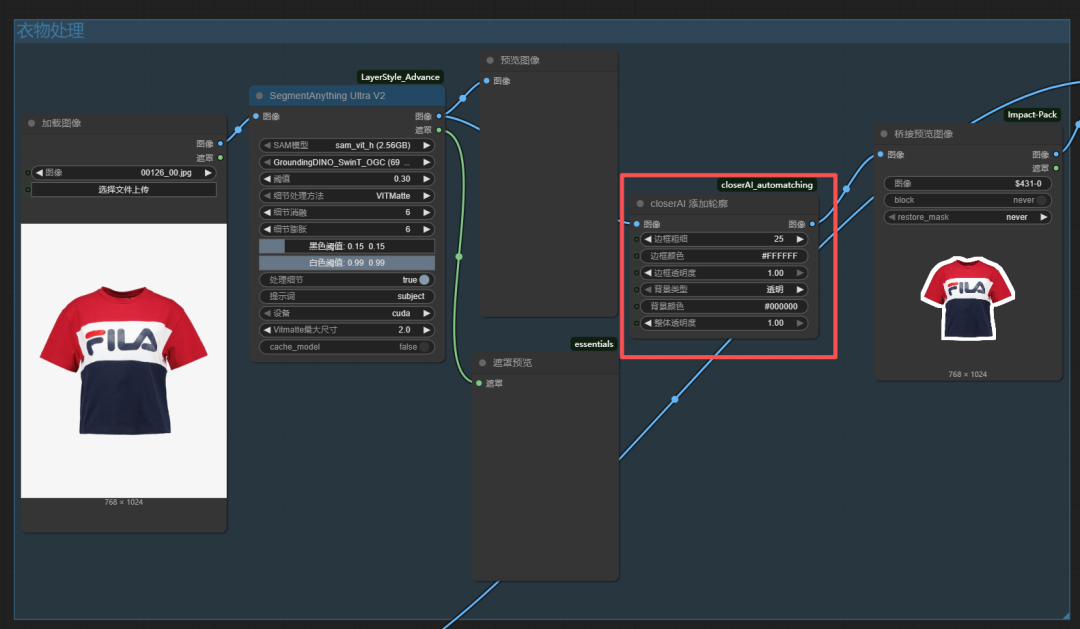Image resolution: width=1080 pixels, height=629 pixels.
Task: Open 背景类型 透明 combo
Action: tap(723, 289)
